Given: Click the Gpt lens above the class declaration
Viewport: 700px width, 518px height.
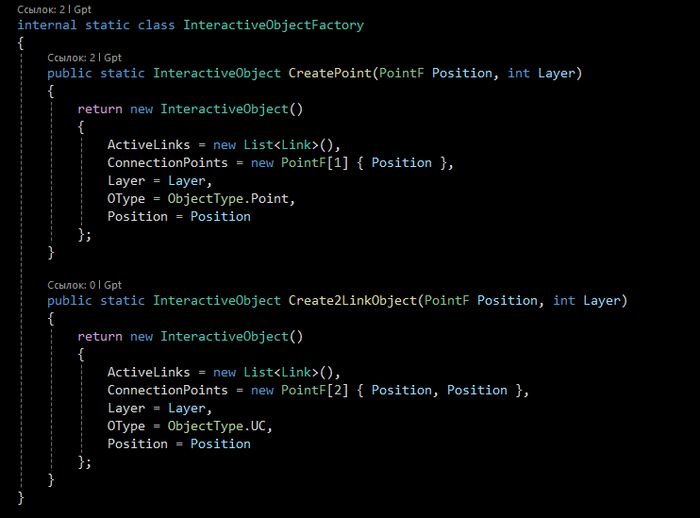Looking at the screenshot, I should coord(83,8).
